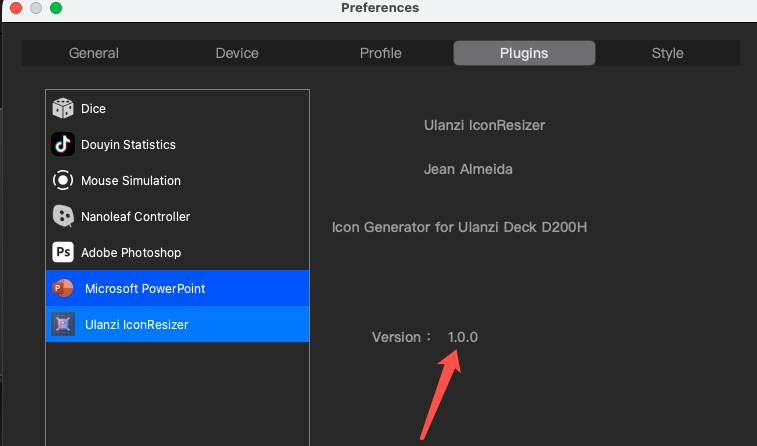Open the Device tab
The height and width of the screenshot is (446, 757).
pos(237,53)
